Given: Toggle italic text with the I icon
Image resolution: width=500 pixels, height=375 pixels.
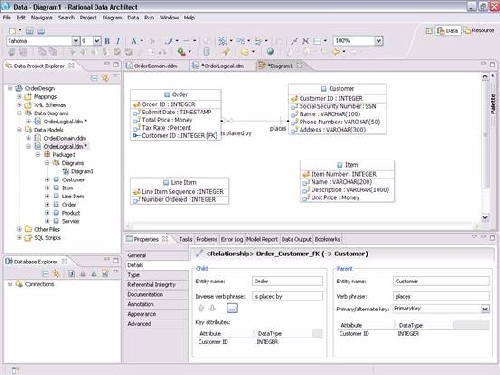Looking at the screenshot, I should [118, 41].
